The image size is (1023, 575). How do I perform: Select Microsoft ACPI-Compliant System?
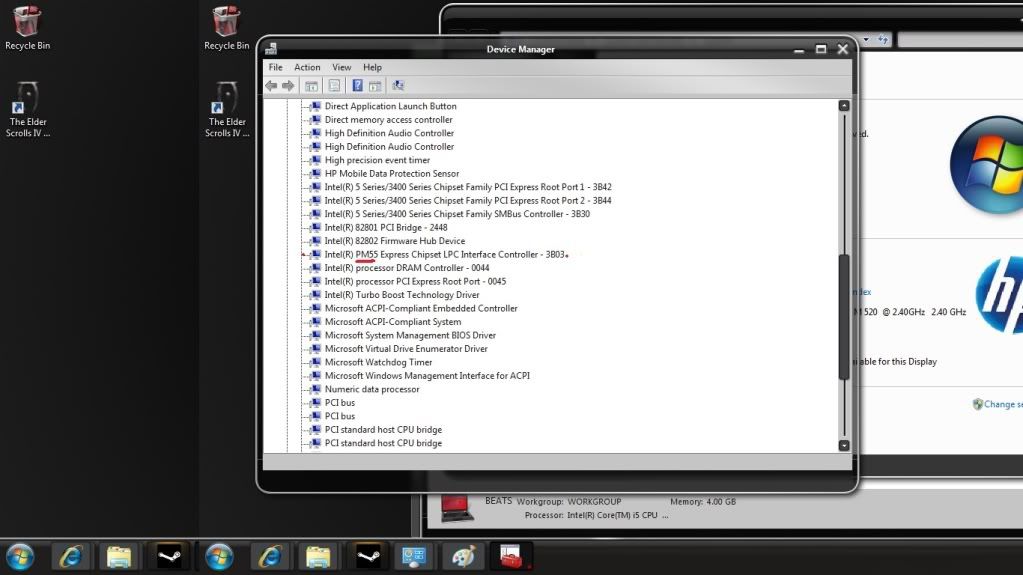[x=393, y=322]
